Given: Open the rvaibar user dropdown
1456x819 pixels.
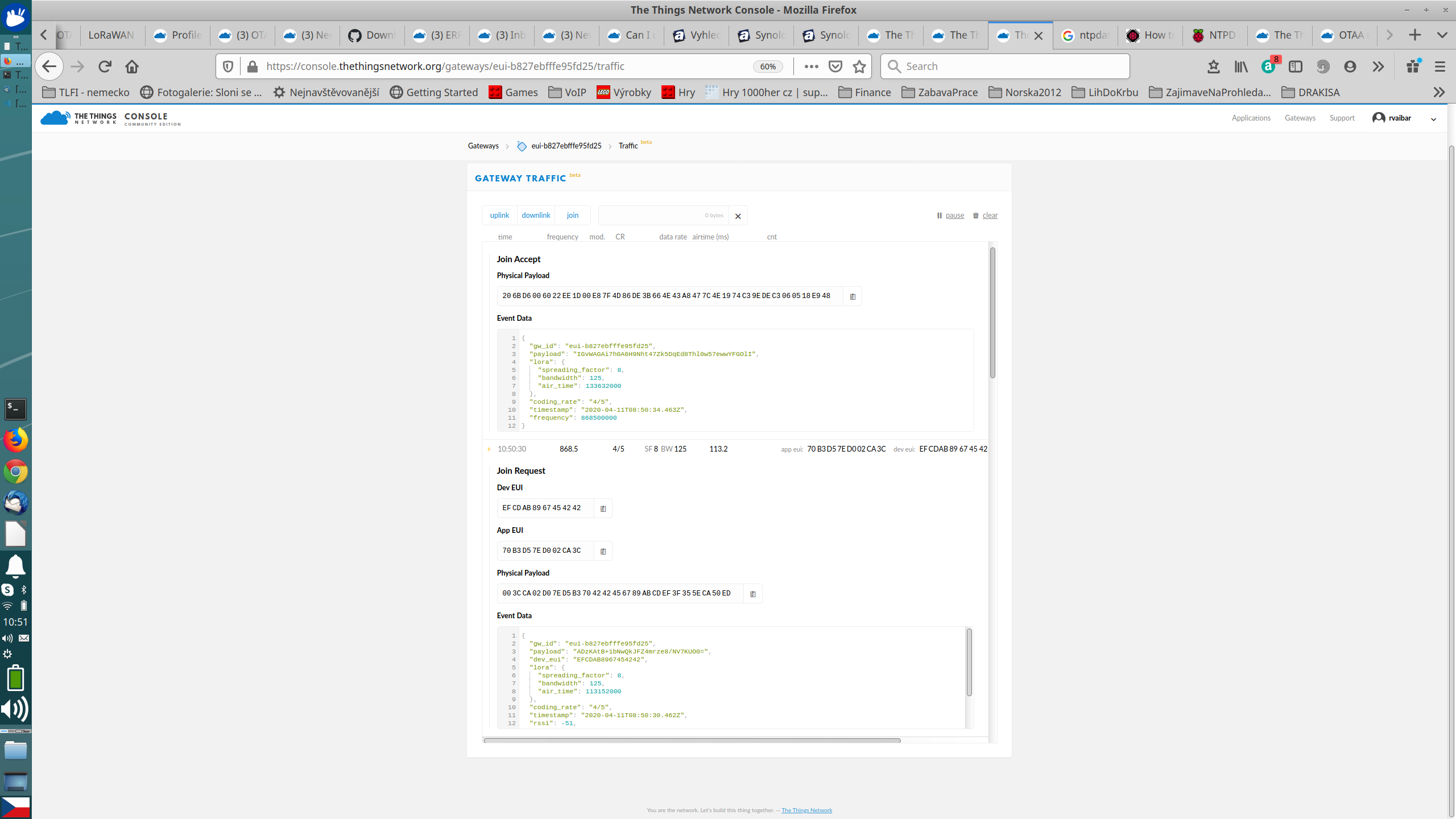Looking at the screenshot, I should coord(1433,119).
